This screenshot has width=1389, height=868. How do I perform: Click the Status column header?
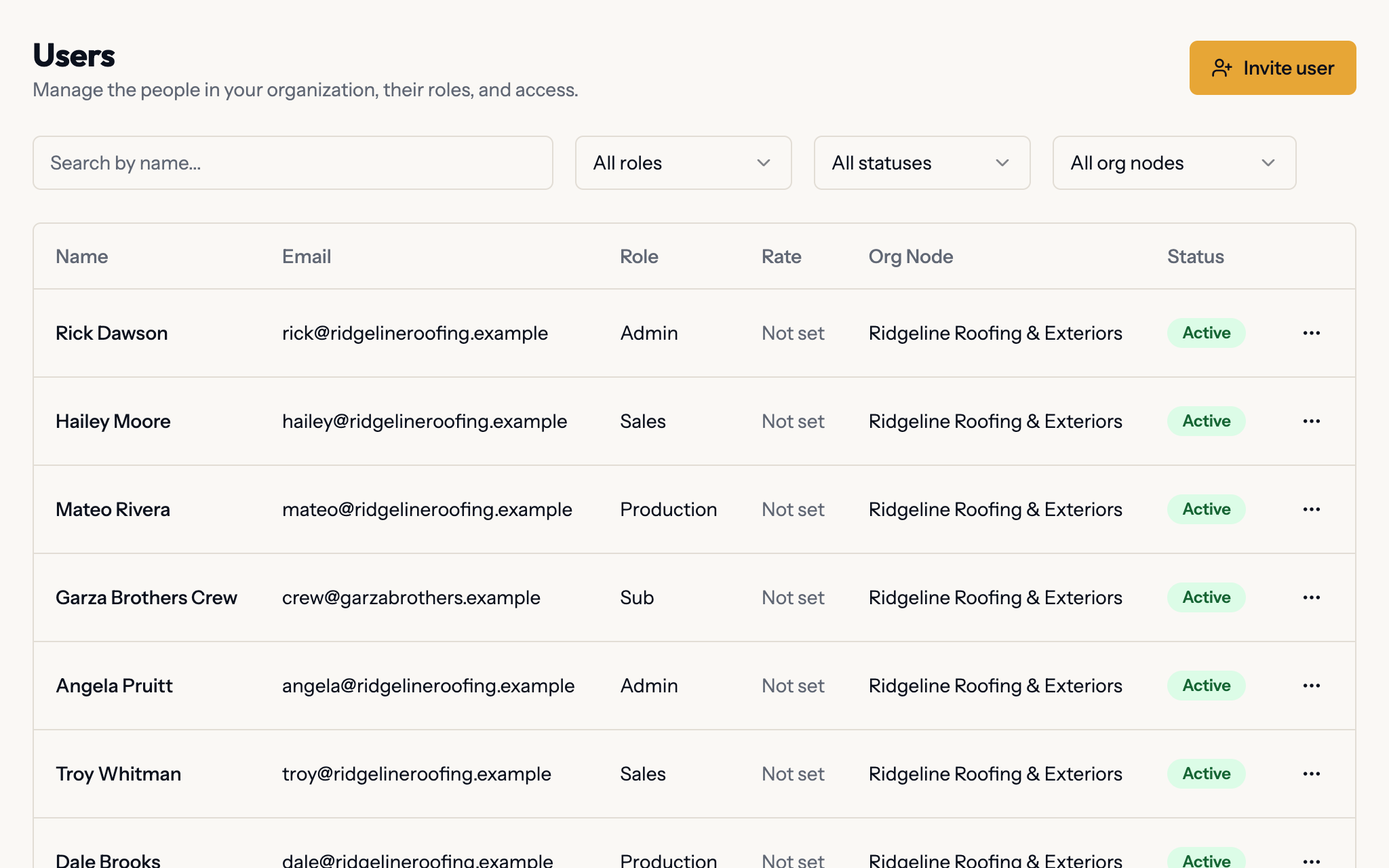(x=1195, y=256)
